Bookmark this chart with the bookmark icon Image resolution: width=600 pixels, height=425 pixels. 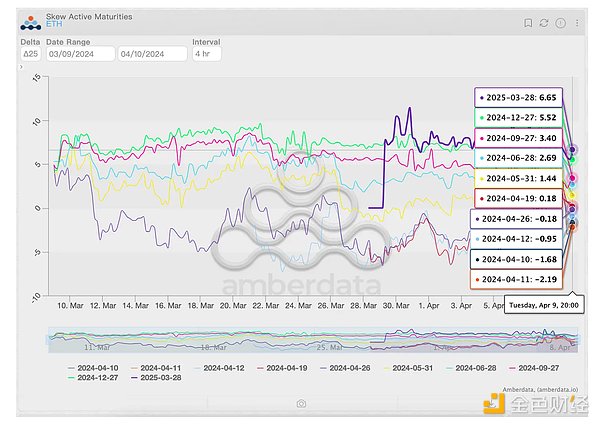tap(528, 22)
